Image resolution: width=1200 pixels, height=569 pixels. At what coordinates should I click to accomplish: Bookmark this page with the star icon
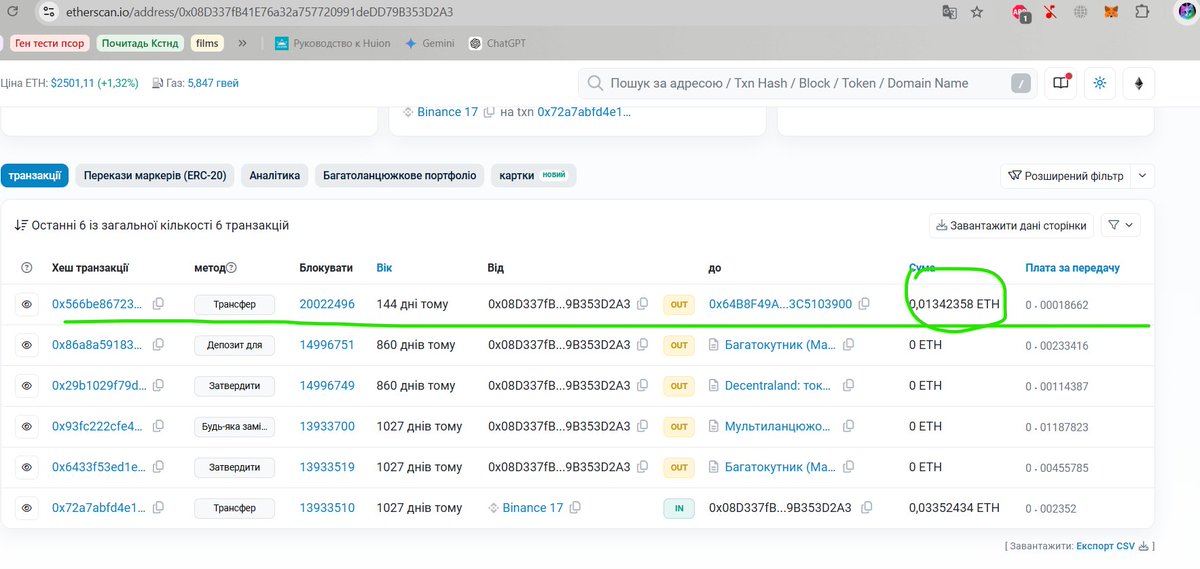pos(976,12)
